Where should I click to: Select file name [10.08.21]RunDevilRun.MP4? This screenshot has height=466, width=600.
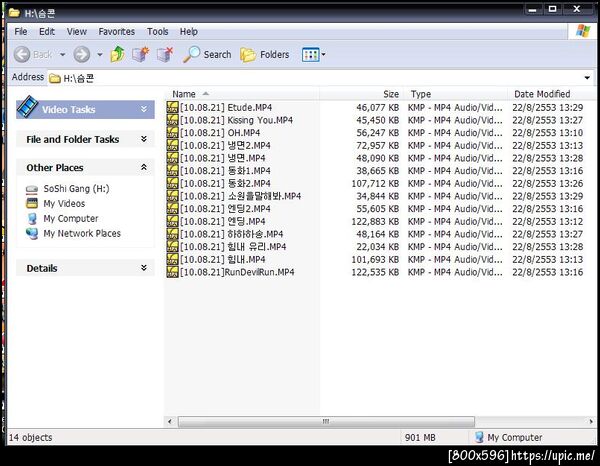click(237, 272)
